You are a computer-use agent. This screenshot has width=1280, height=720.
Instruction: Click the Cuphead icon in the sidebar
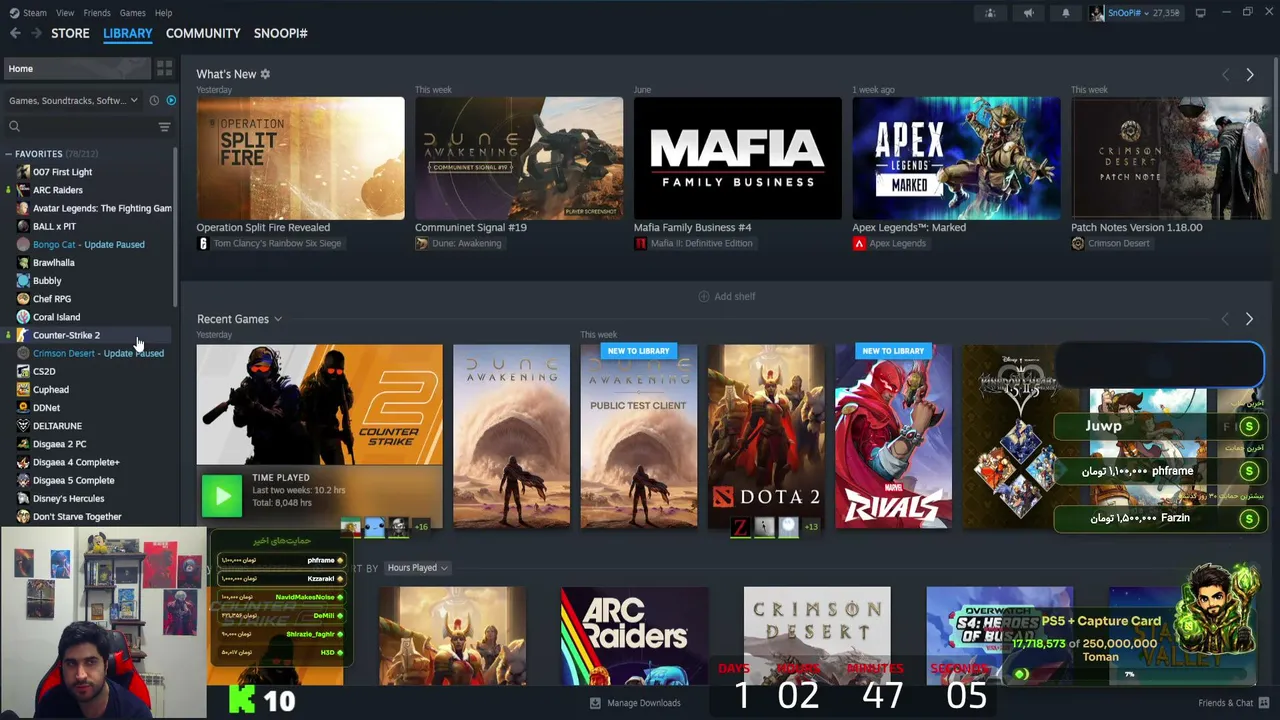[x=23, y=390]
